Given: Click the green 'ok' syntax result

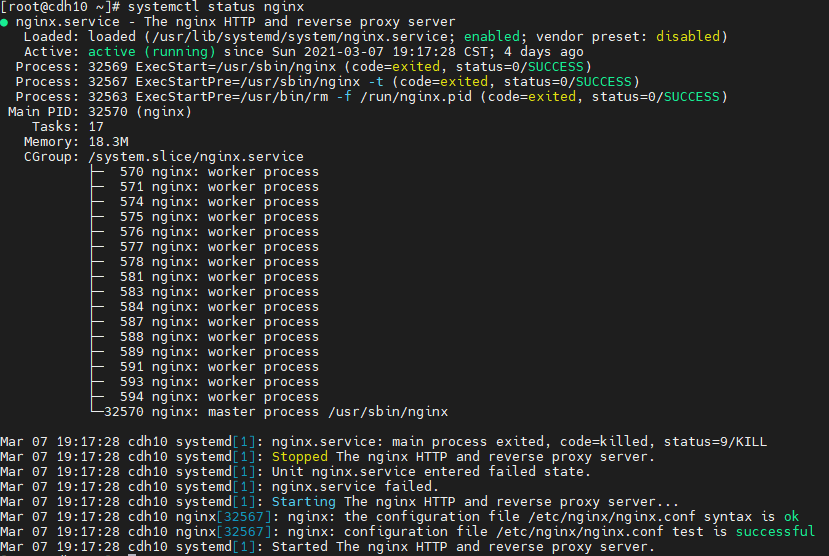Looking at the screenshot, I should coord(791,516).
